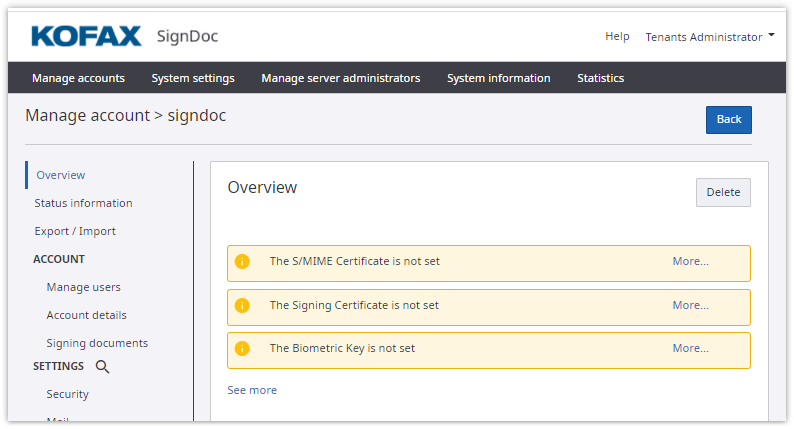Switch to the Statistics page
This screenshot has width=794, height=429.
[x=600, y=78]
